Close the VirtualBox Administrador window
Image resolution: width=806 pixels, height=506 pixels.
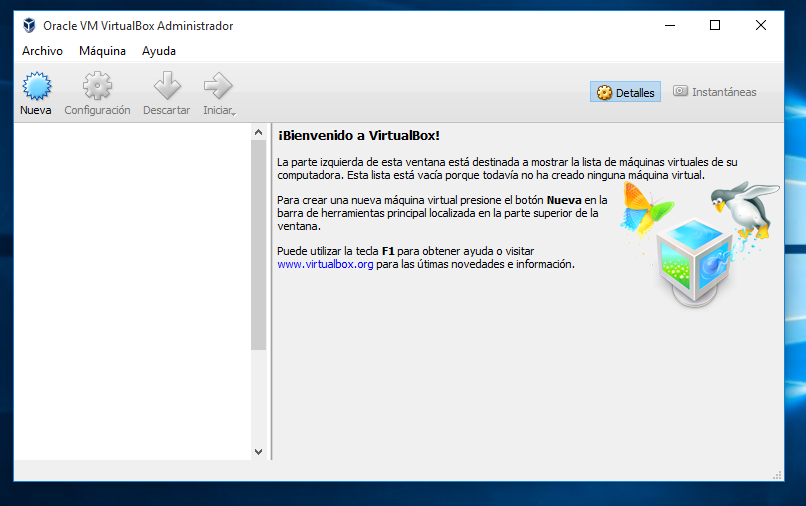[761, 25]
